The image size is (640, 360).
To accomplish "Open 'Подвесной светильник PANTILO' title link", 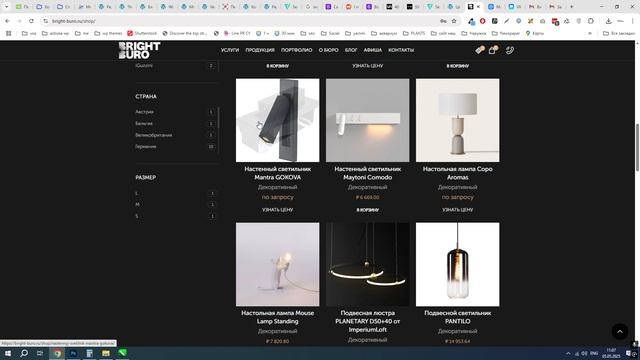I will (458, 317).
